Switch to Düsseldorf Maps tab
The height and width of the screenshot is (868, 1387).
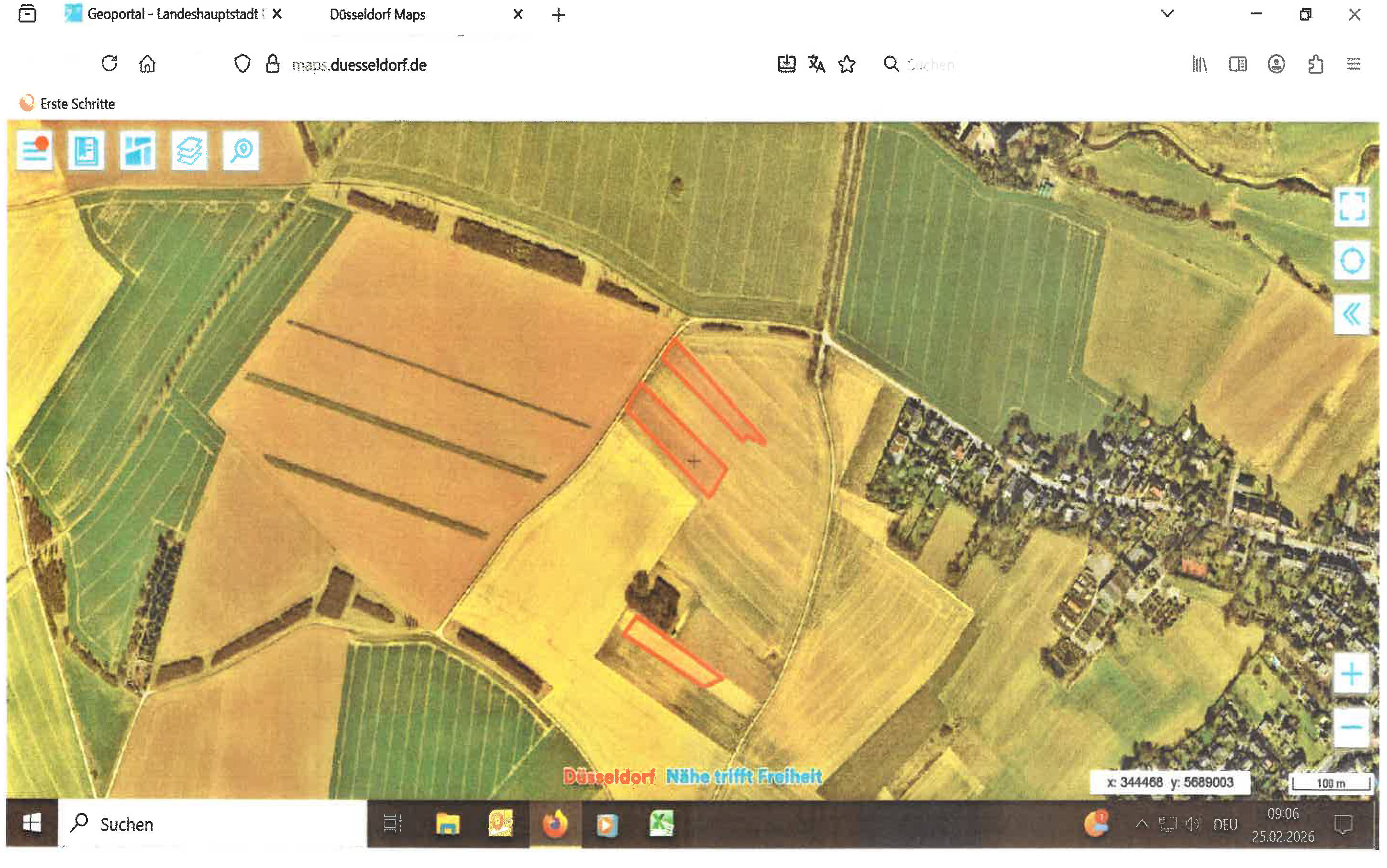pos(378,15)
